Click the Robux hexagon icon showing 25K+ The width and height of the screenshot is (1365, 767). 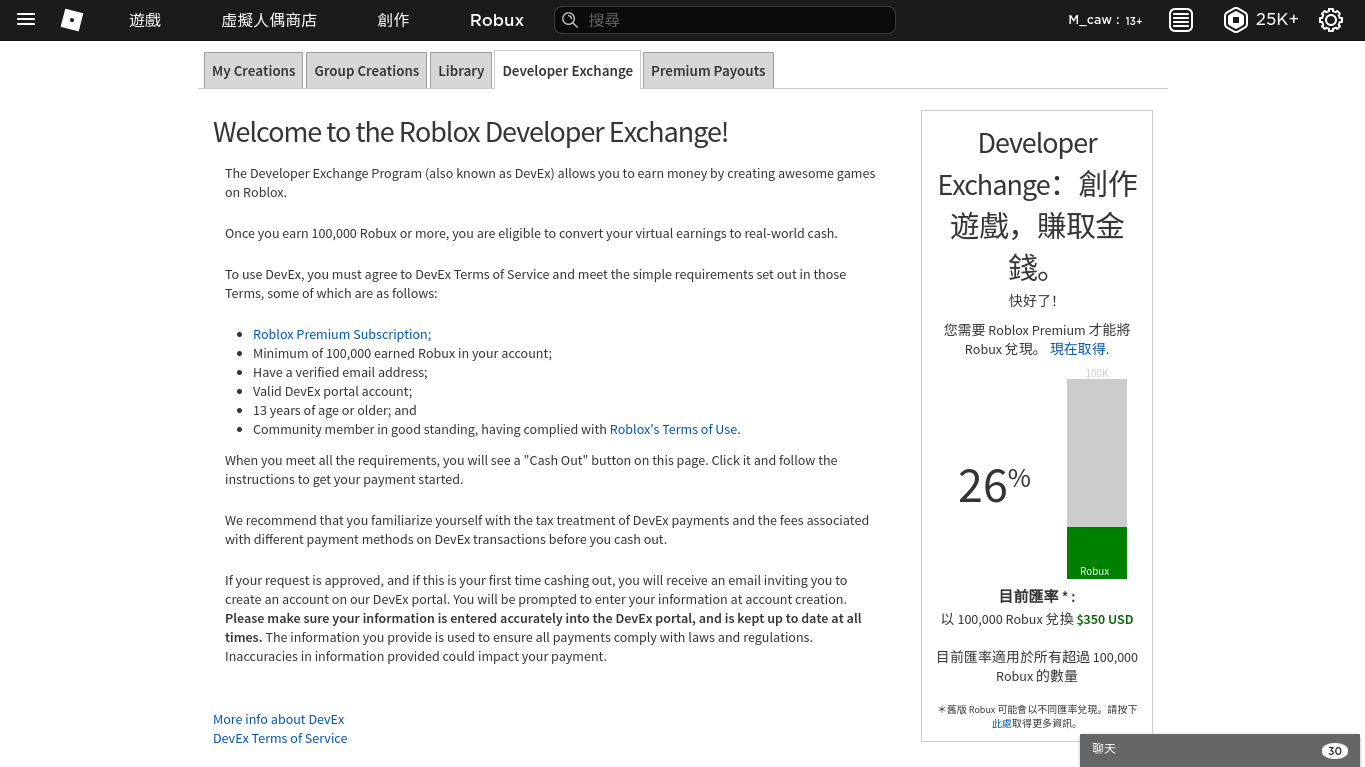tap(1237, 20)
